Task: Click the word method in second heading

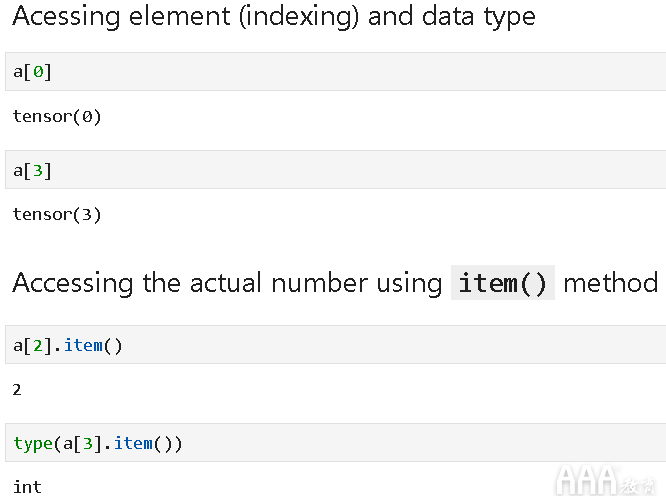Action: [x=611, y=283]
